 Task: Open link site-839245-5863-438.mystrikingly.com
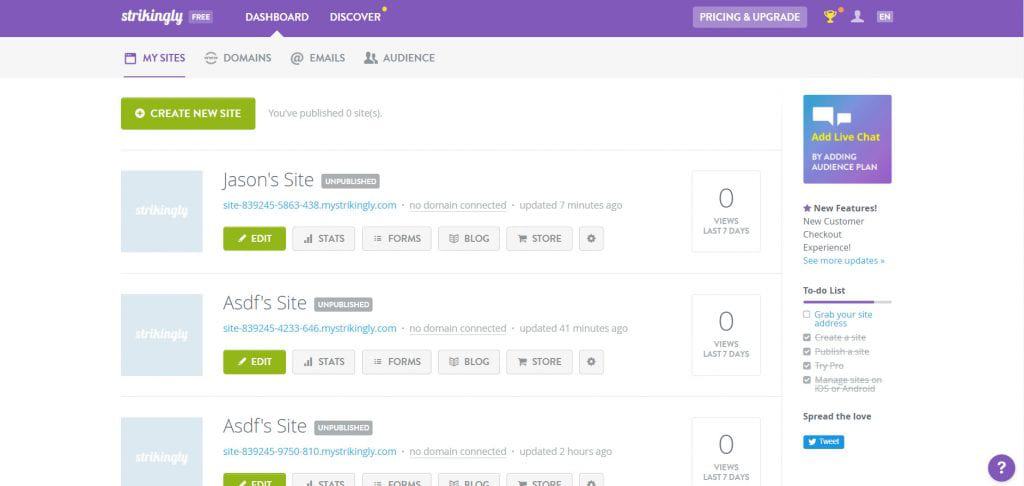[x=310, y=205]
